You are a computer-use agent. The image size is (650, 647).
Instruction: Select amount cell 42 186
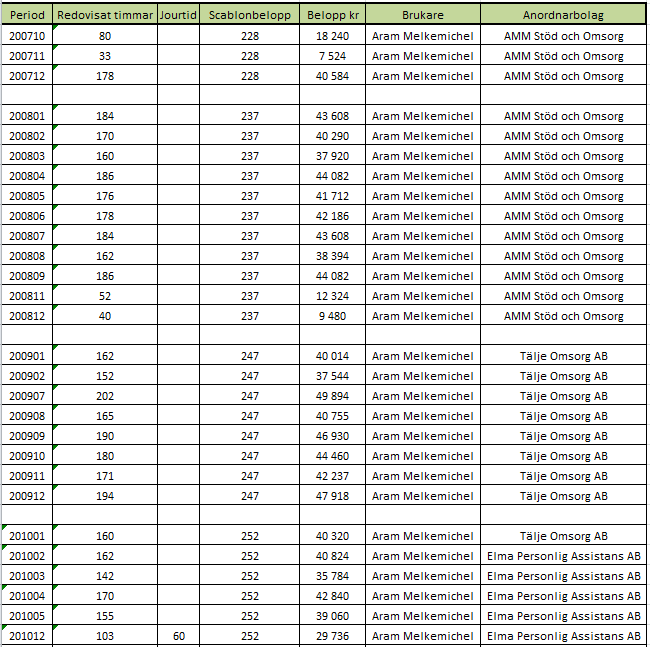[x=332, y=216]
